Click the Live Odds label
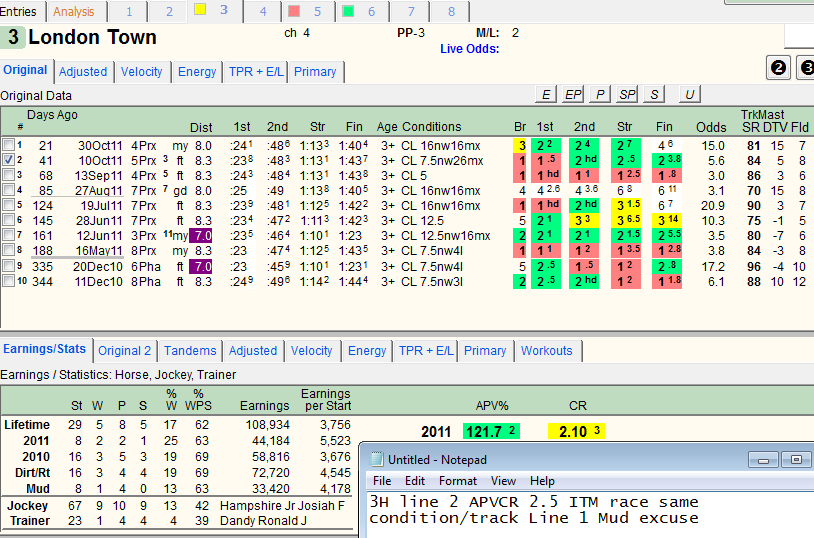Viewport: 814px width, 538px height. (469, 49)
